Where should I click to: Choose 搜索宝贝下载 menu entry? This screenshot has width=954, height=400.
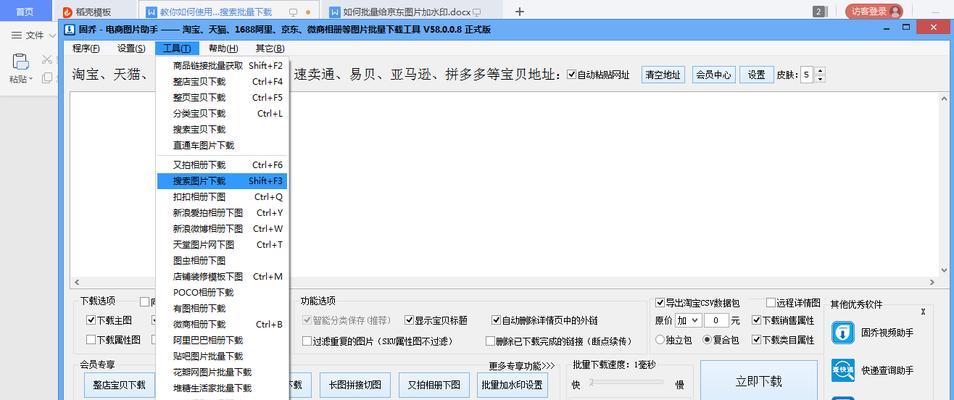tap(223, 129)
